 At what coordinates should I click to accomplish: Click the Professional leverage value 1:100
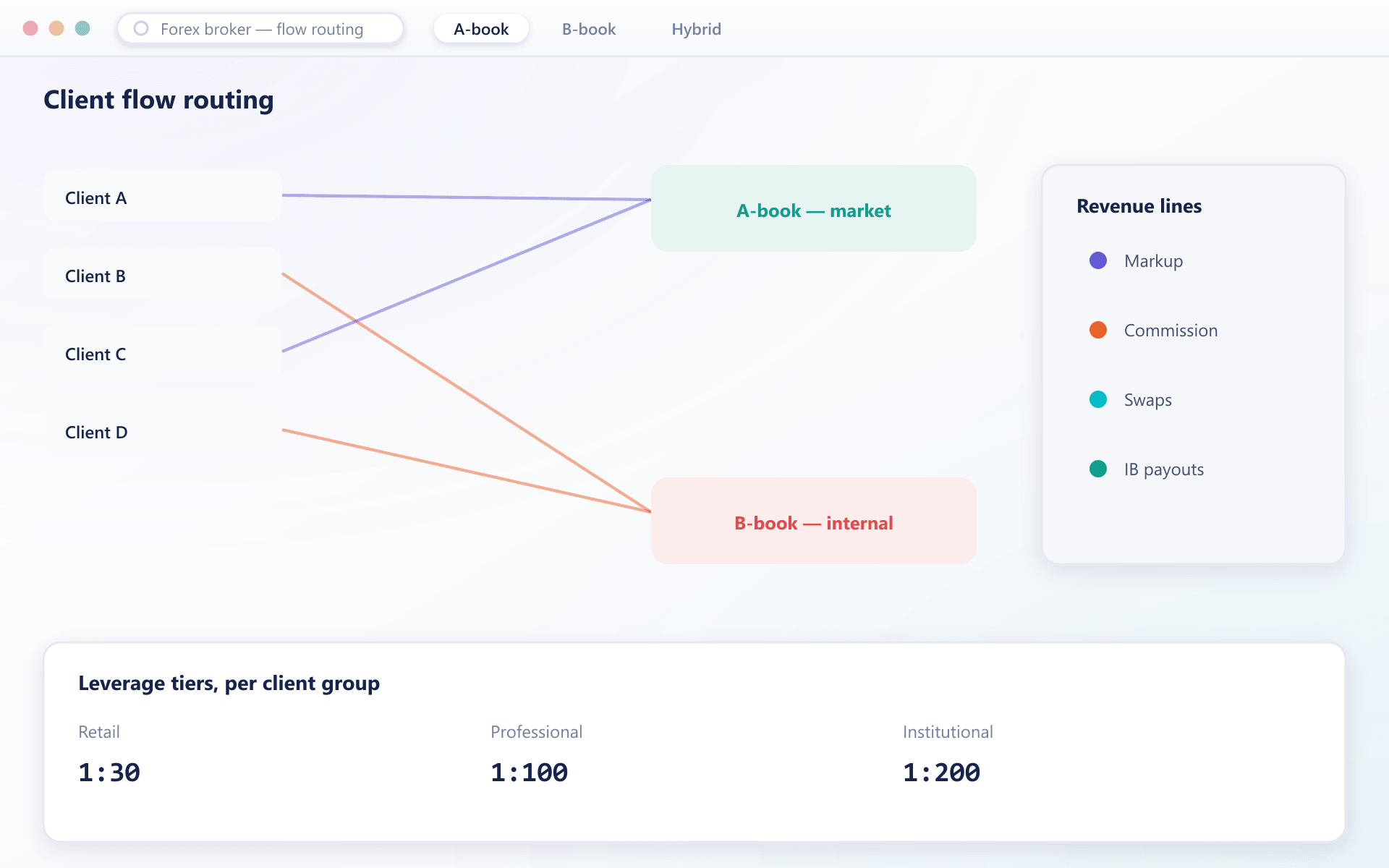(x=530, y=773)
